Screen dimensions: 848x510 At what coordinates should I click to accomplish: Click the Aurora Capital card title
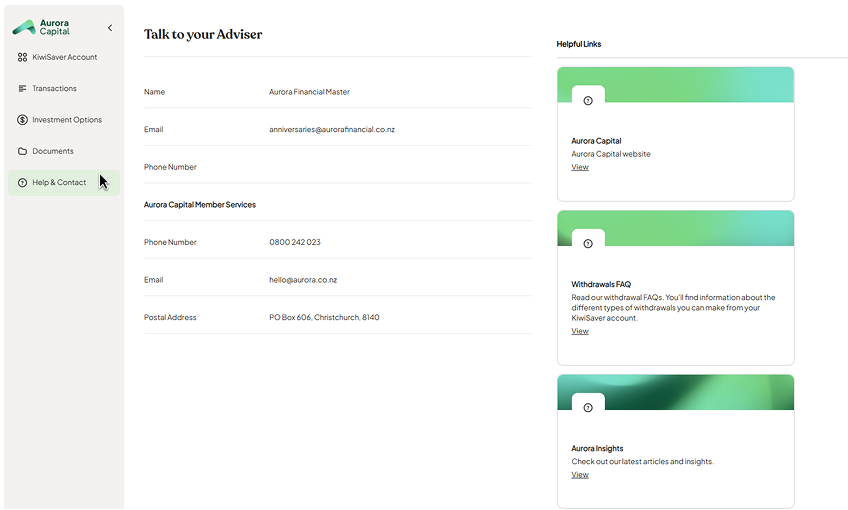pos(596,141)
